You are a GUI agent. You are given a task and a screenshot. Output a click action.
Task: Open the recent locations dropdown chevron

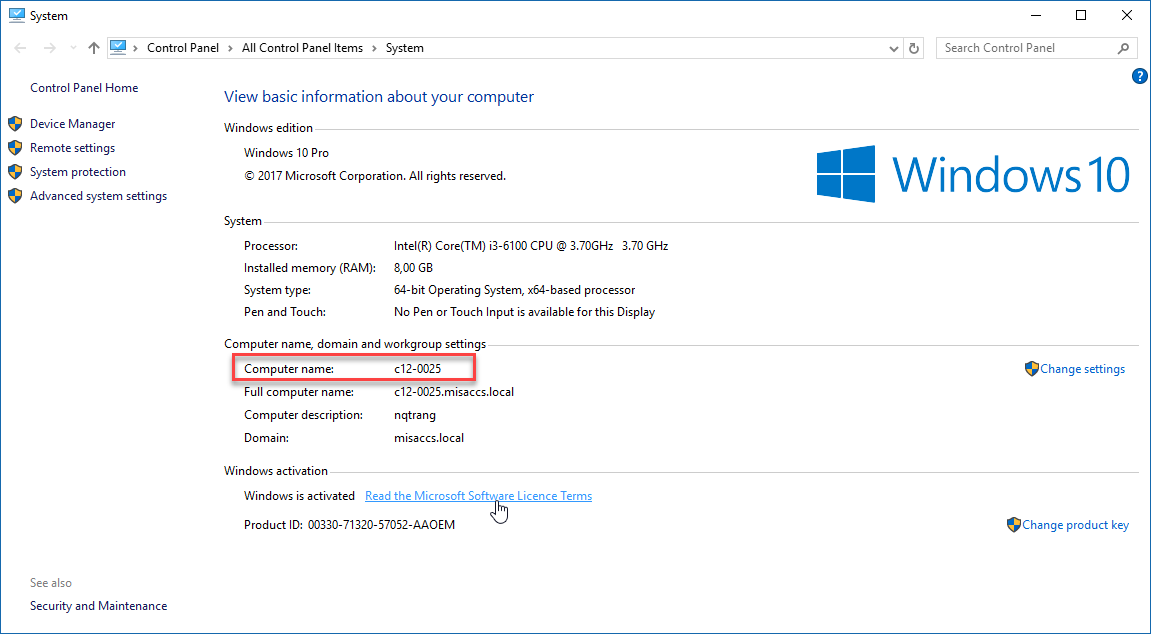73,48
